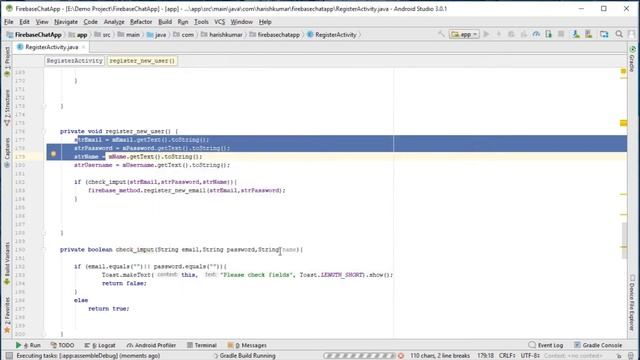Click the Apply Changes lightning icon
Viewport: 640px width, 360px height.
pos(498,34)
